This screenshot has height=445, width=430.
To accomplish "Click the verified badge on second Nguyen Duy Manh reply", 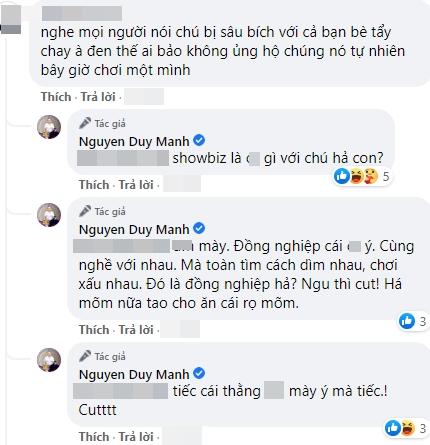I will click(x=199, y=228).
